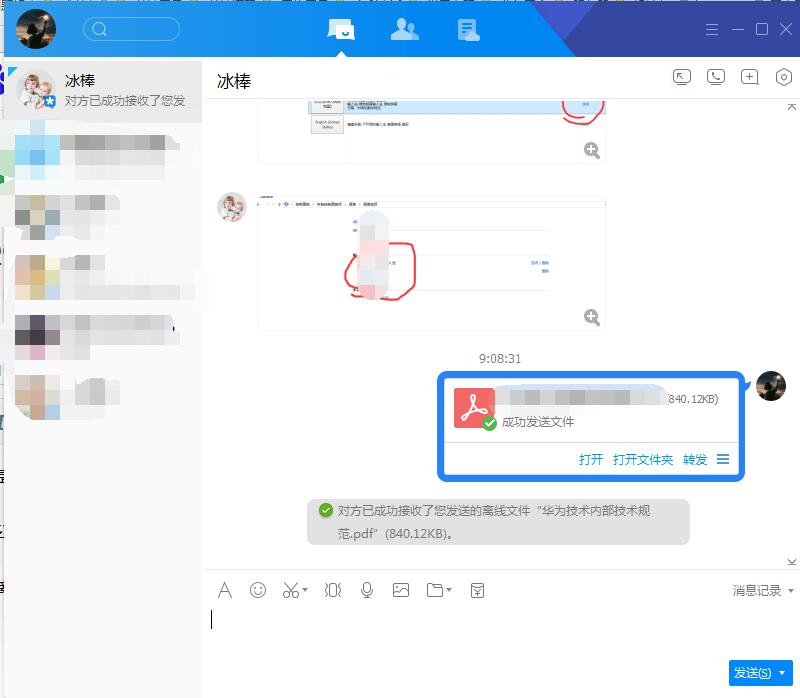Open the image sending icon

coord(400,590)
